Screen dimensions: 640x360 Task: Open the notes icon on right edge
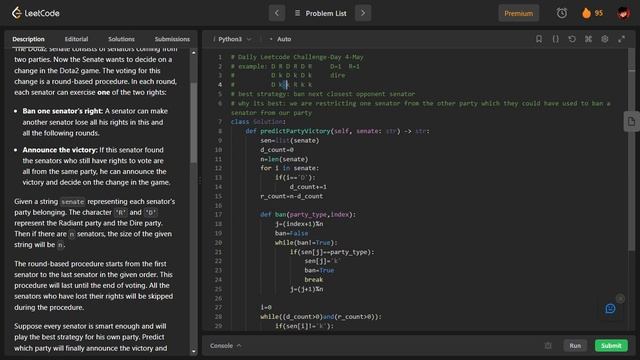coord(631,121)
